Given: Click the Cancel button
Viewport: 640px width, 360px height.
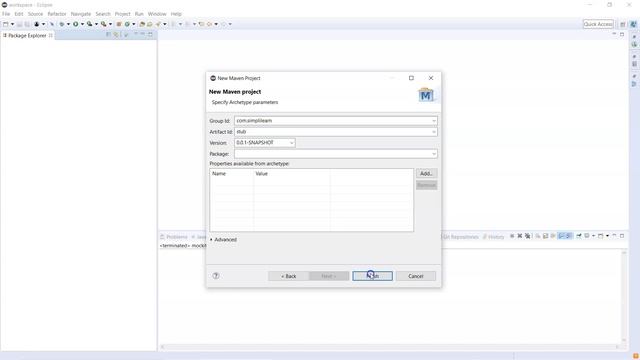Looking at the screenshot, I should coord(416,276).
